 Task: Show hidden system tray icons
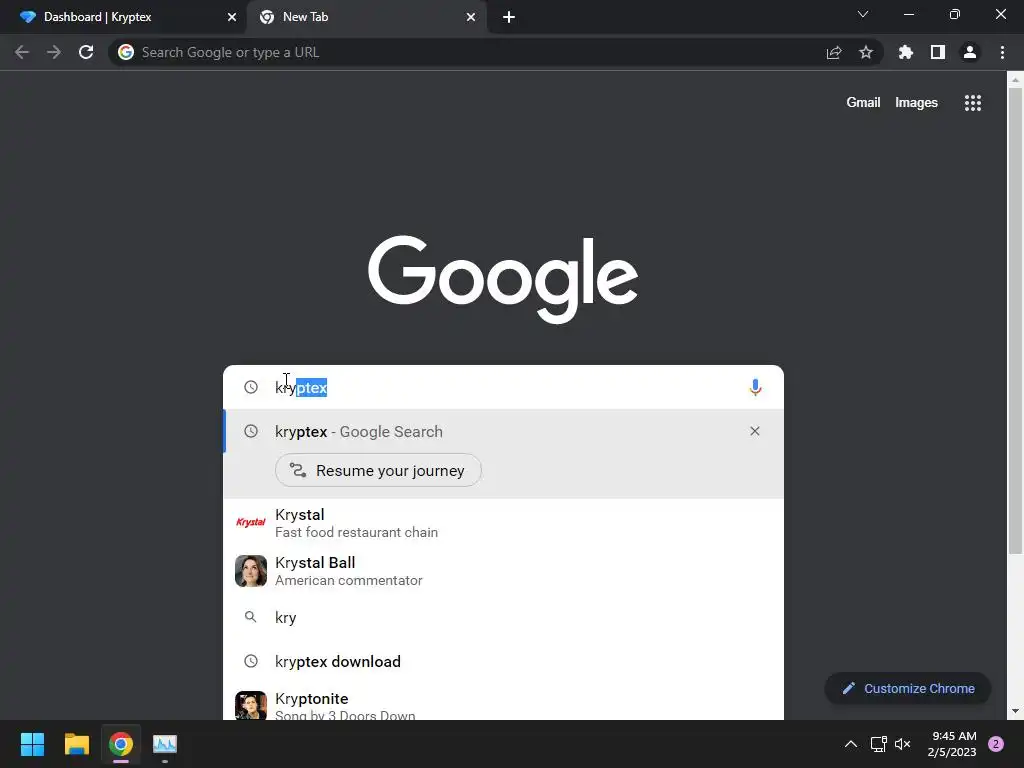tap(851, 744)
